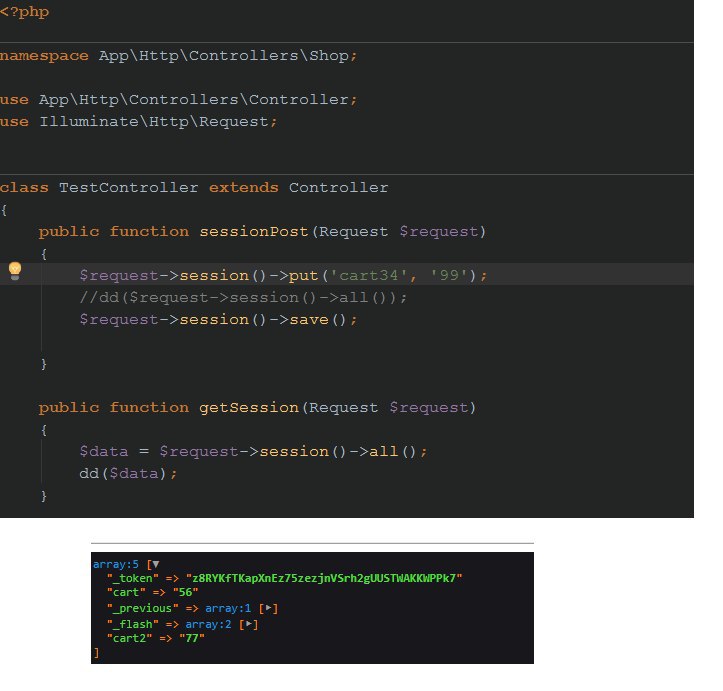Select the "_token" string value
The image size is (723, 691).
point(324,578)
